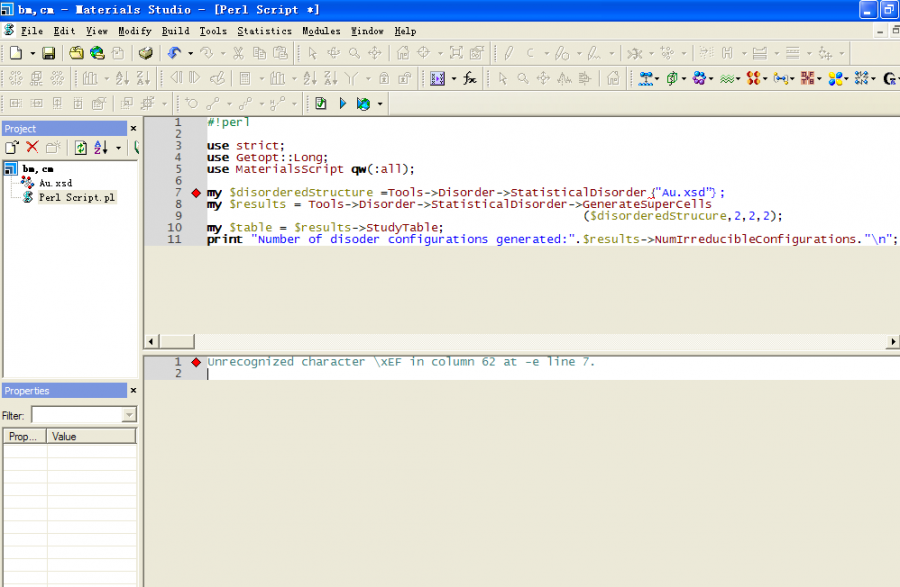Open the Tools menu
Viewport: 900px width, 587px height.
(x=213, y=31)
